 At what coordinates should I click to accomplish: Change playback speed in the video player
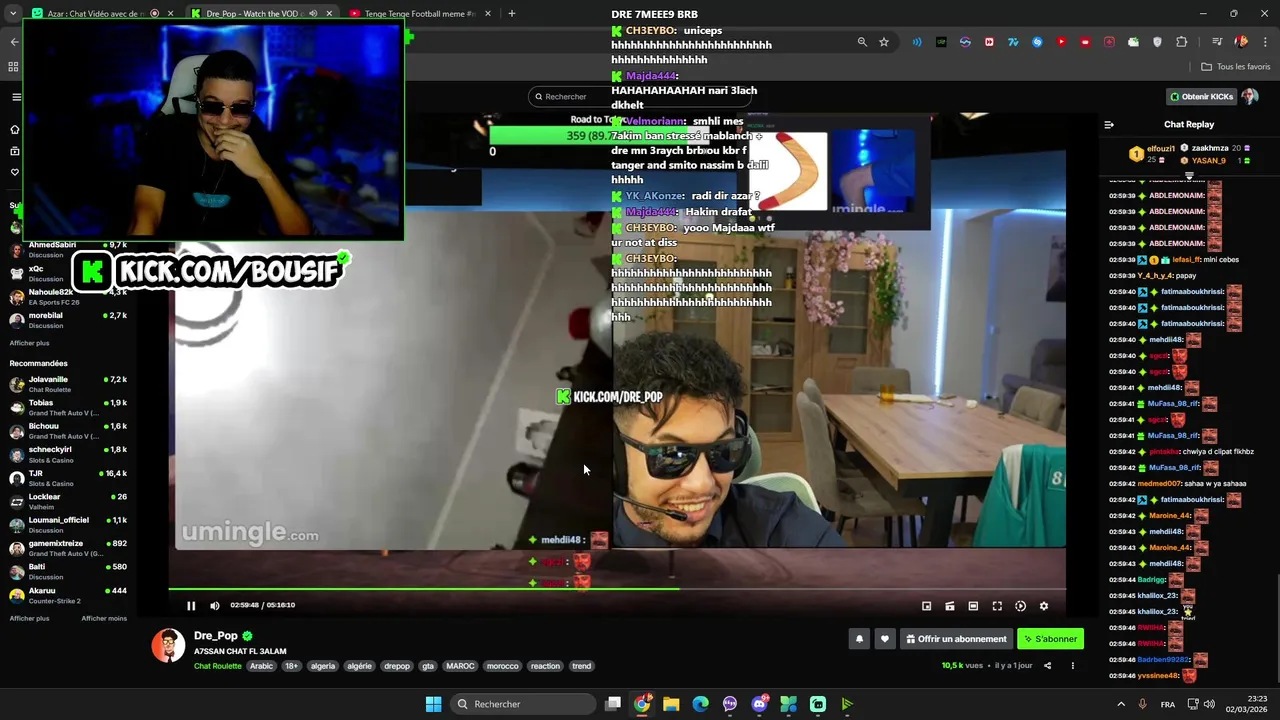click(x=1020, y=606)
